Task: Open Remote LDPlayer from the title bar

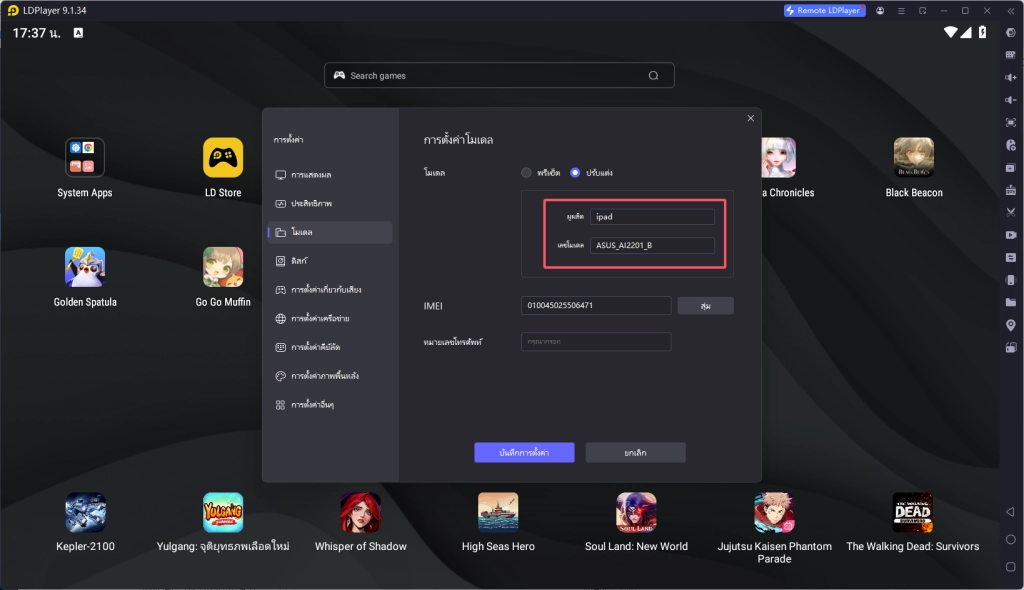Action: [x=823, y=10]
